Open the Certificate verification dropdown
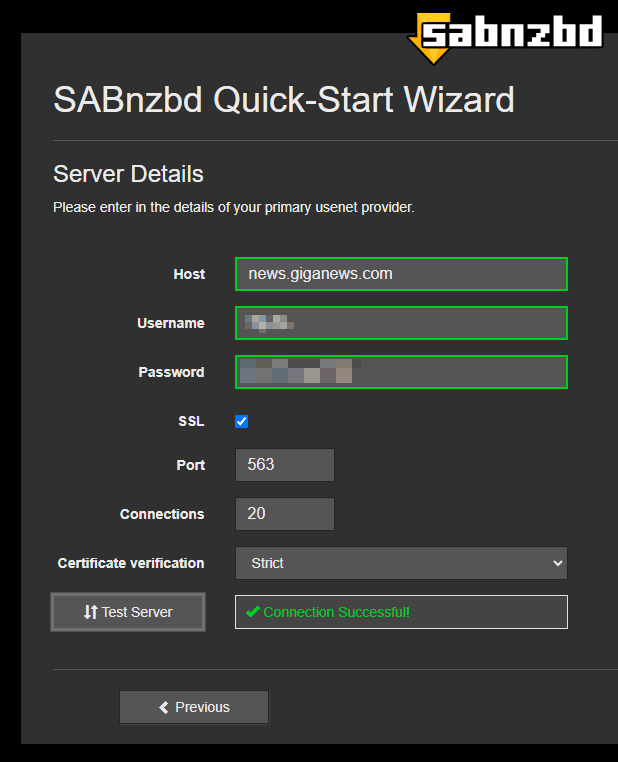Viewport: 618px width, 762px height. [401, 563]
